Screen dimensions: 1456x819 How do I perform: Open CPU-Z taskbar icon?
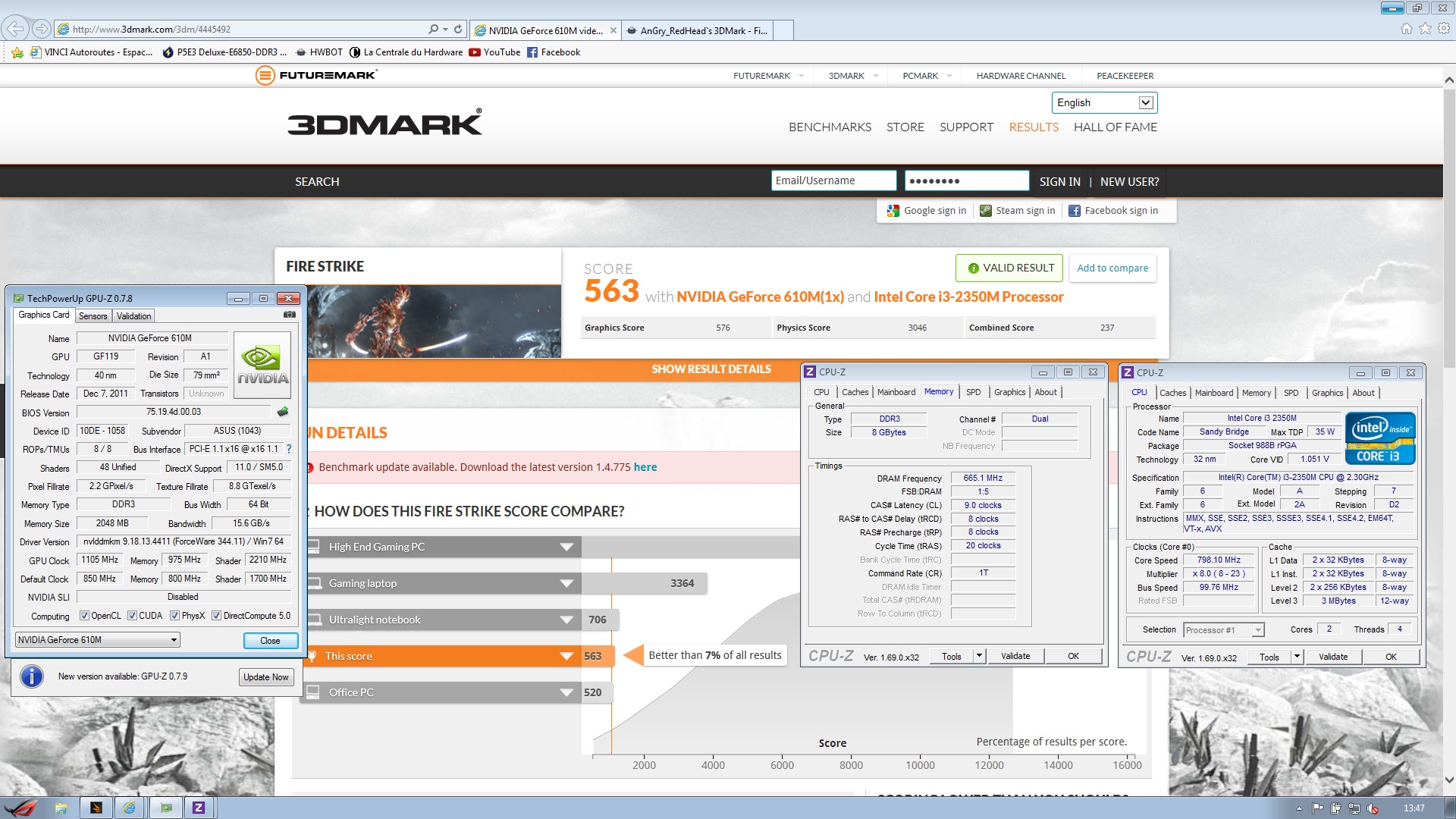click(199, 808)
